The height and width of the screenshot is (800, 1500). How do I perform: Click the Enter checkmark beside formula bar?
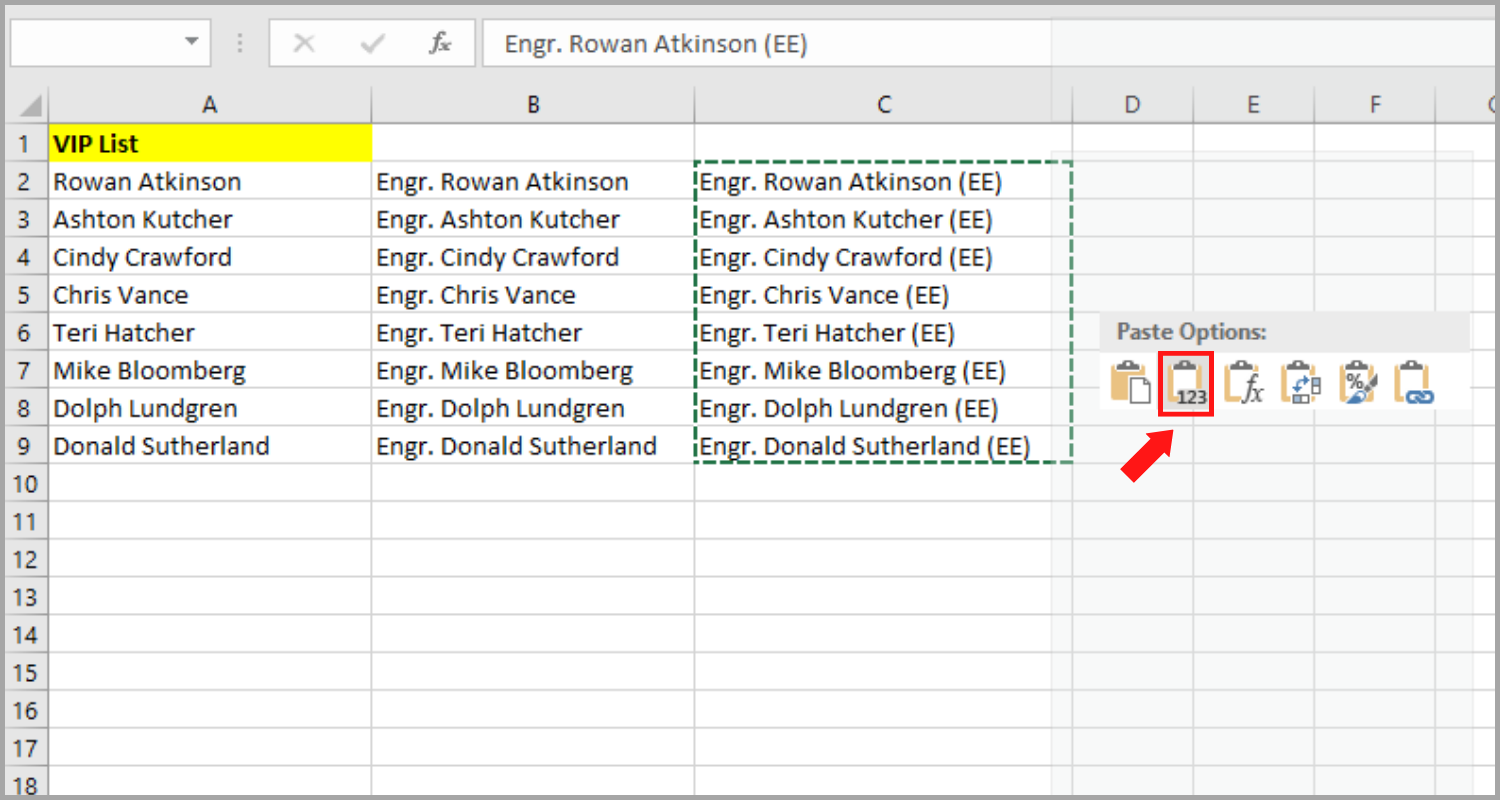370,43
